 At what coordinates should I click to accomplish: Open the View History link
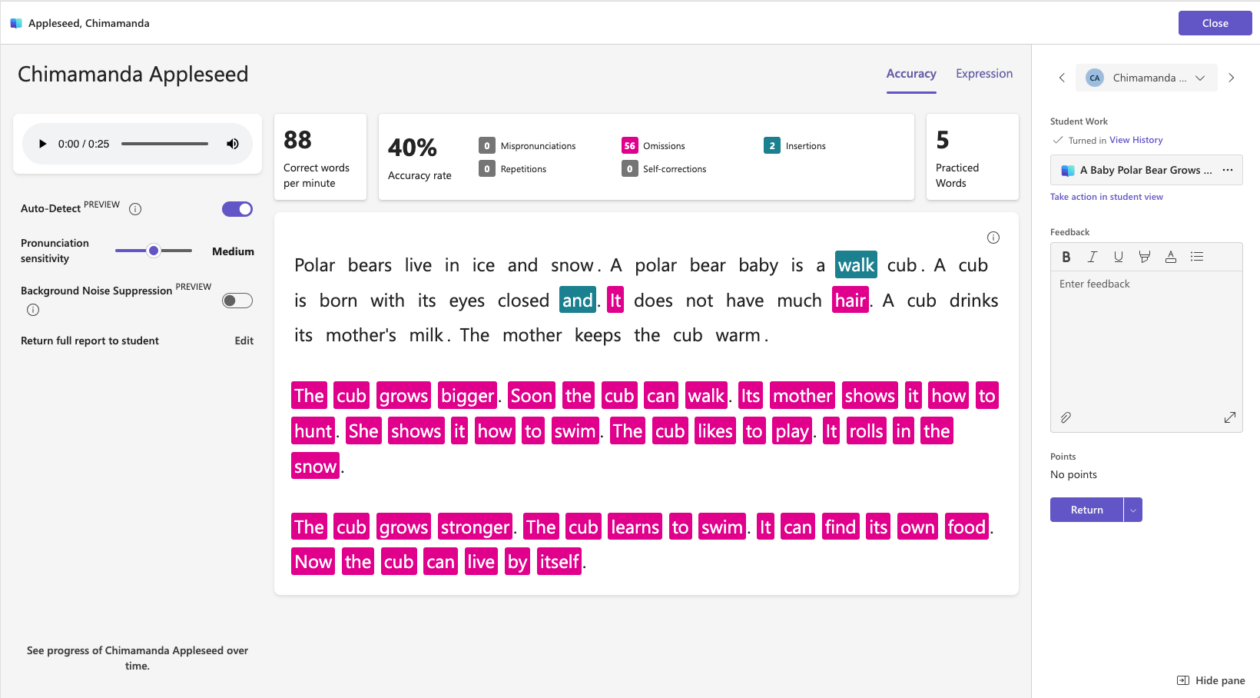click(x=1136, y=140)
